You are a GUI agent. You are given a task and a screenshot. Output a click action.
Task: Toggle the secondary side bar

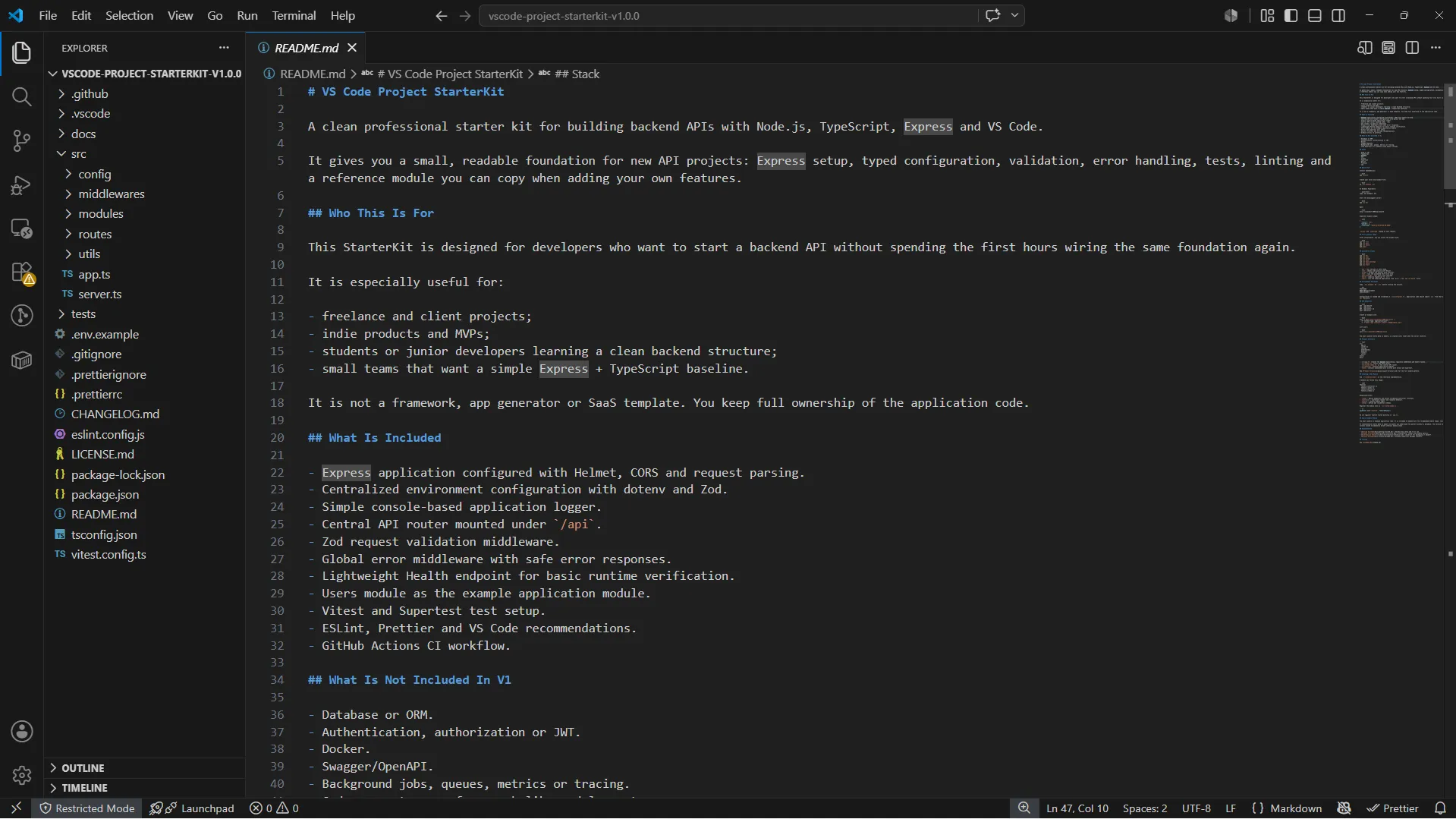[x=1338, y=15]
